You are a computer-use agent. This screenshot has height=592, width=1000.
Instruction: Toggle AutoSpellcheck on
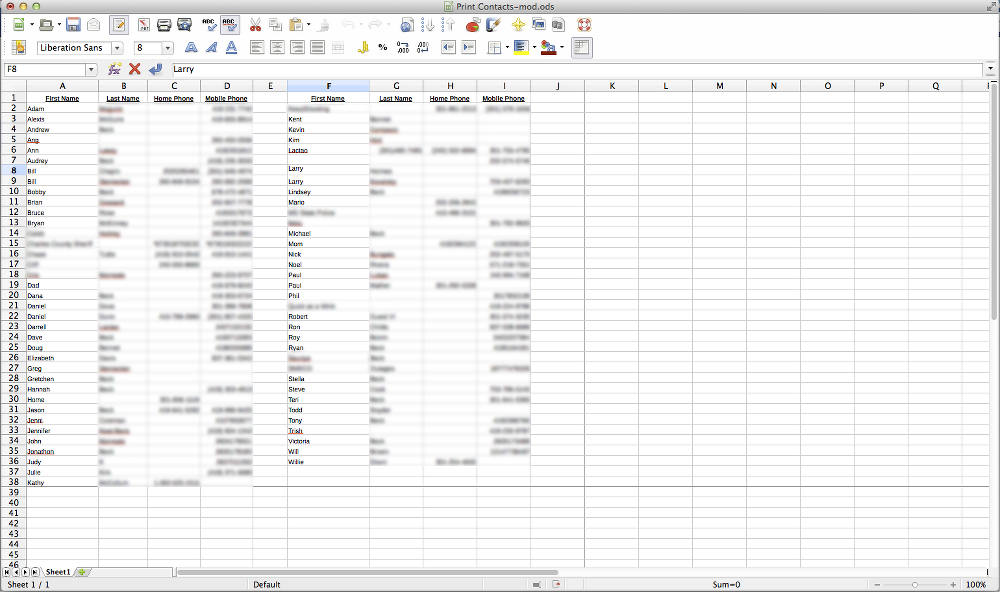pyautogui.click(x=228, y=24)
